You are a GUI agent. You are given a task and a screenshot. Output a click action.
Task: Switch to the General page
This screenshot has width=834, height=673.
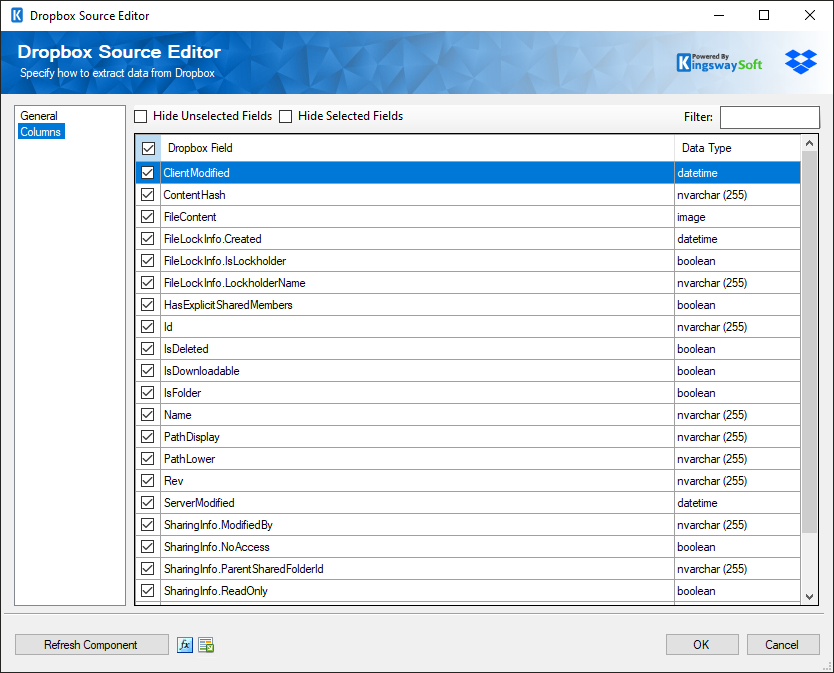pyautogui.click(x=39, y=115)
